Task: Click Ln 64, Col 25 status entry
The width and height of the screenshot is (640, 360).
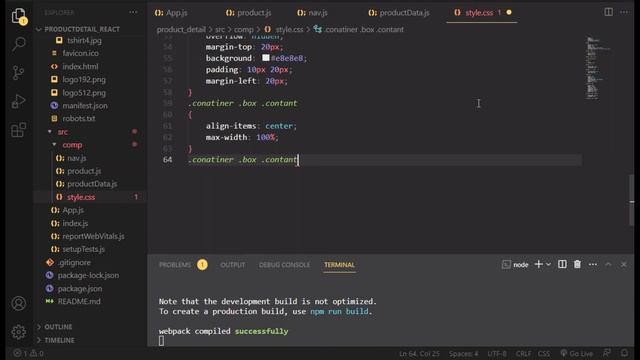Action: tap(419, 353)
